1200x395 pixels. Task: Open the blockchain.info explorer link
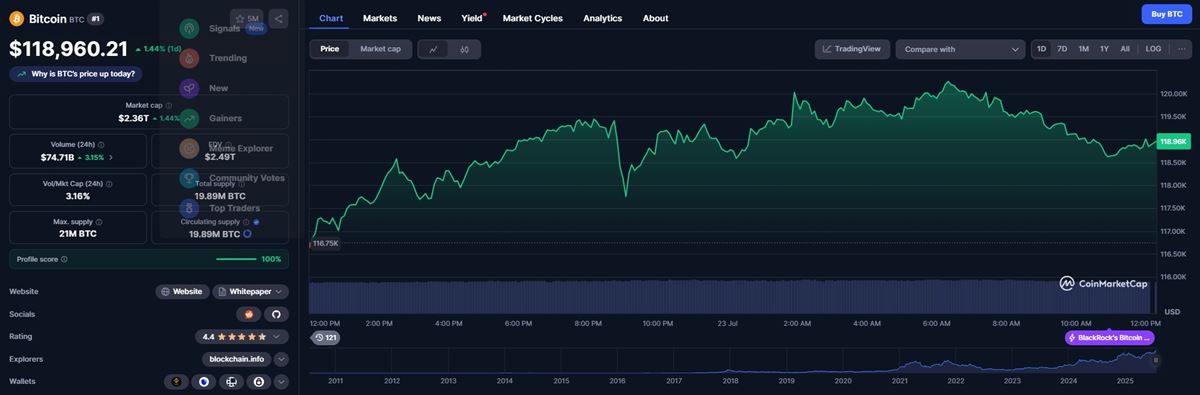pyautogui.click(x=236, y=359)
